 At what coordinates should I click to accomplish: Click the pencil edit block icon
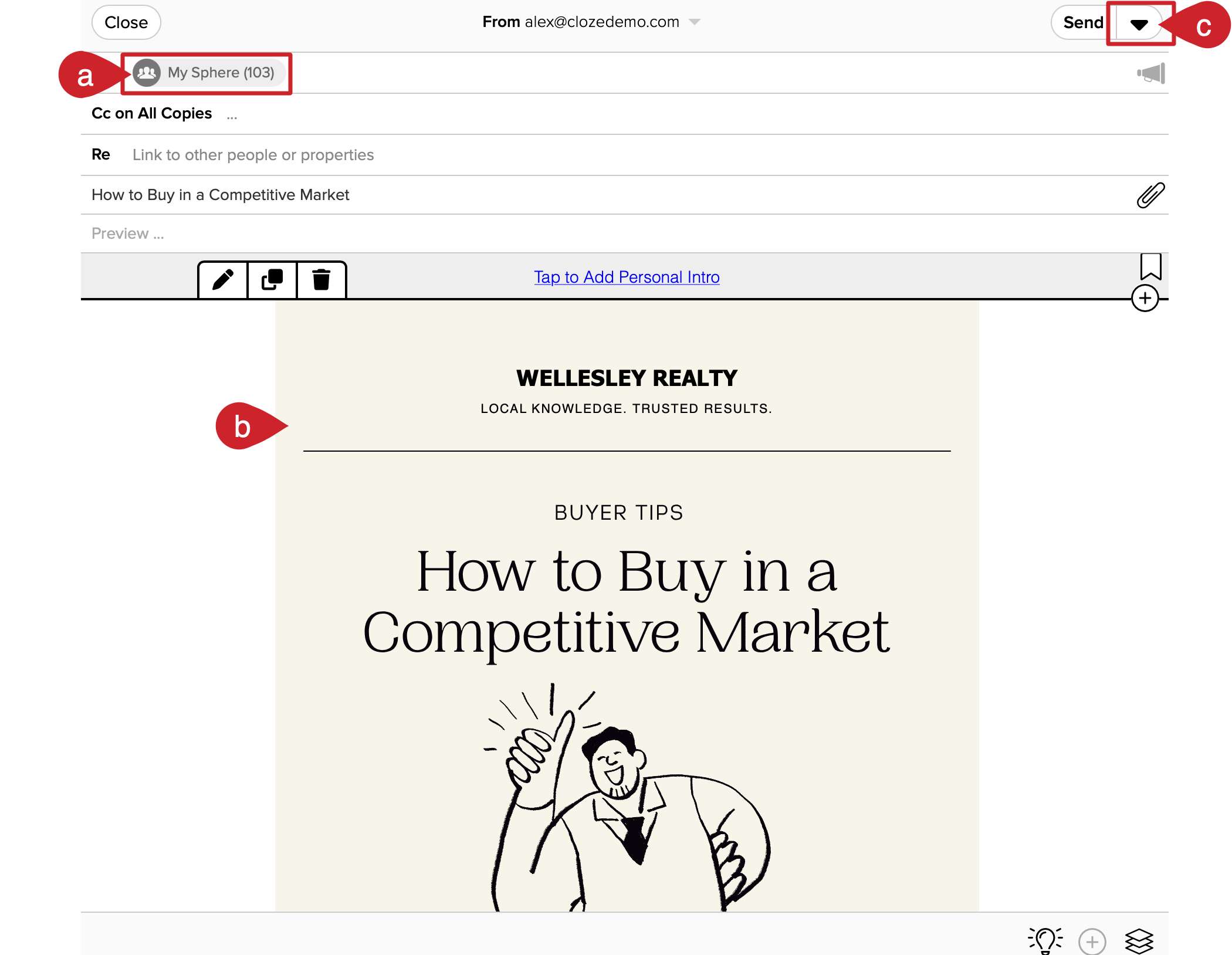point(223,280)
